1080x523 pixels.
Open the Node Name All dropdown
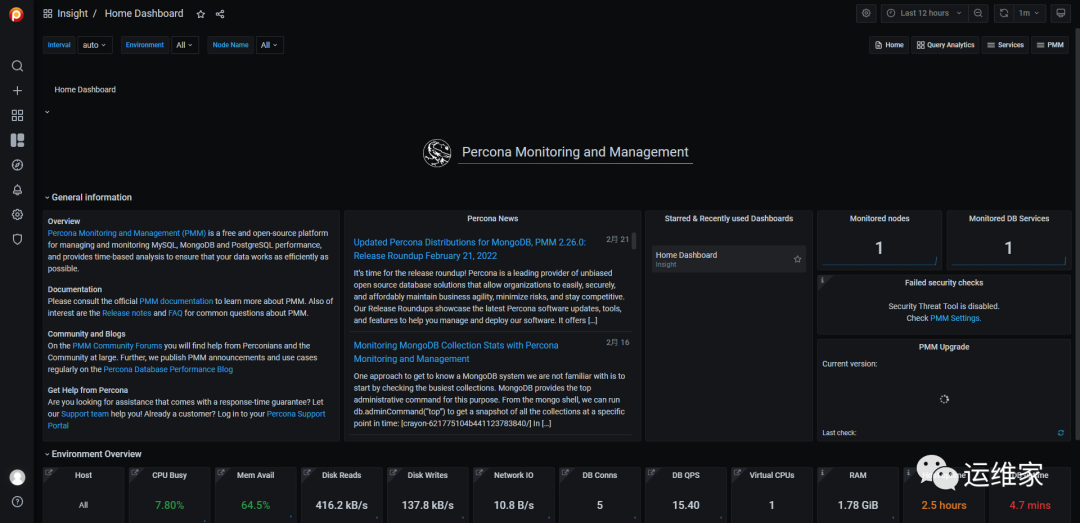269,45
